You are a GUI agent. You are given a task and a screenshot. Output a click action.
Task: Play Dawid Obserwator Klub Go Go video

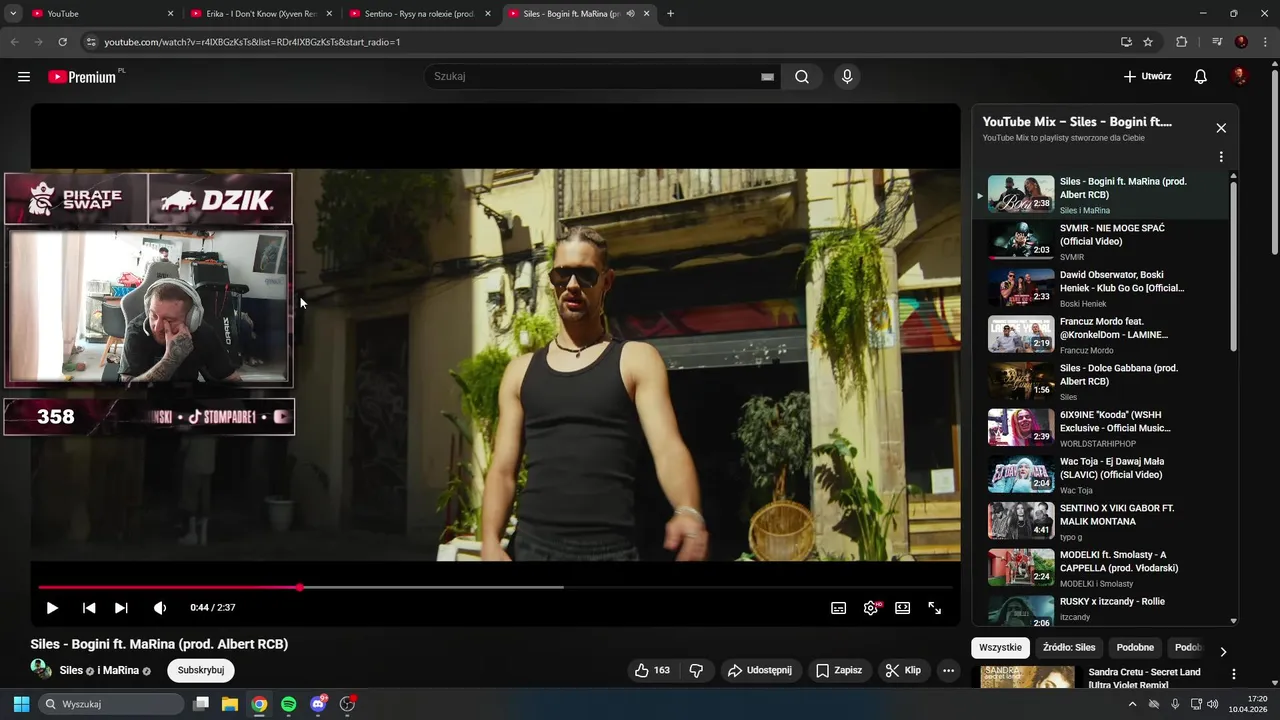pos(1100,289)
